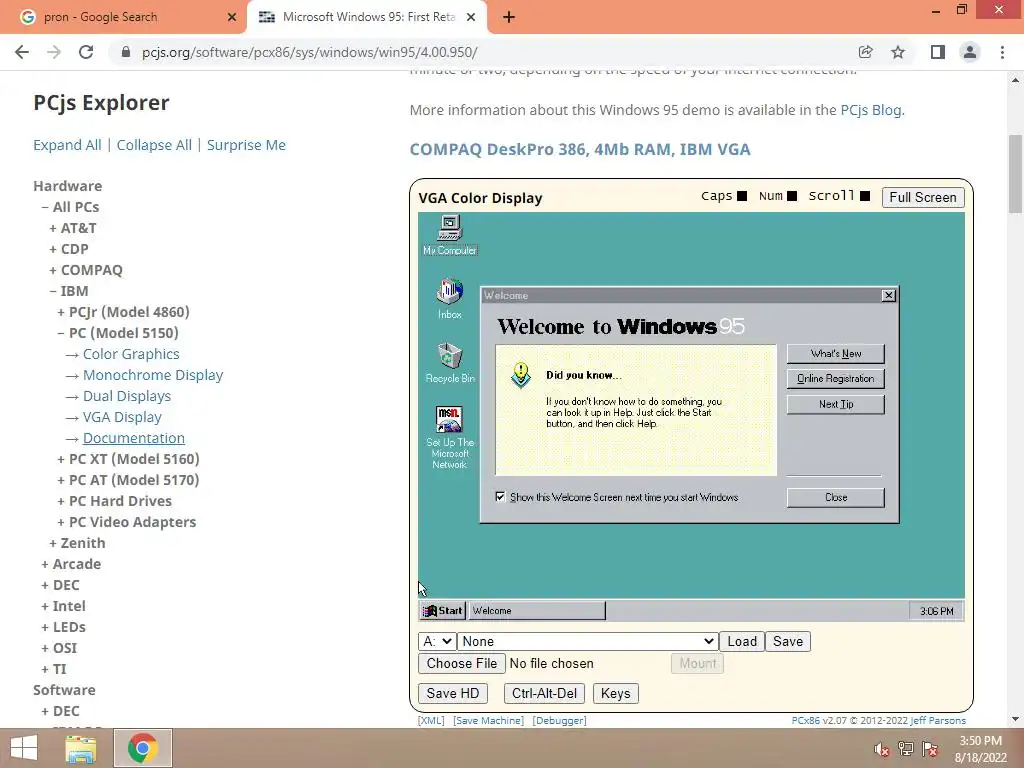Open the Inbox desktop icon
The image size is (1024, 768).
click(x=449, y=298)
